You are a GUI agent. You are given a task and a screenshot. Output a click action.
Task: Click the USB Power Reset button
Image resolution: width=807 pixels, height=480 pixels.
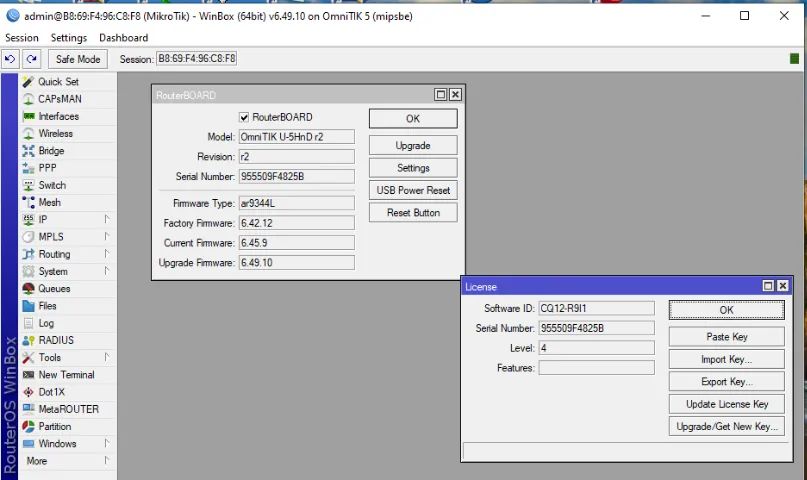click(413, 190)
